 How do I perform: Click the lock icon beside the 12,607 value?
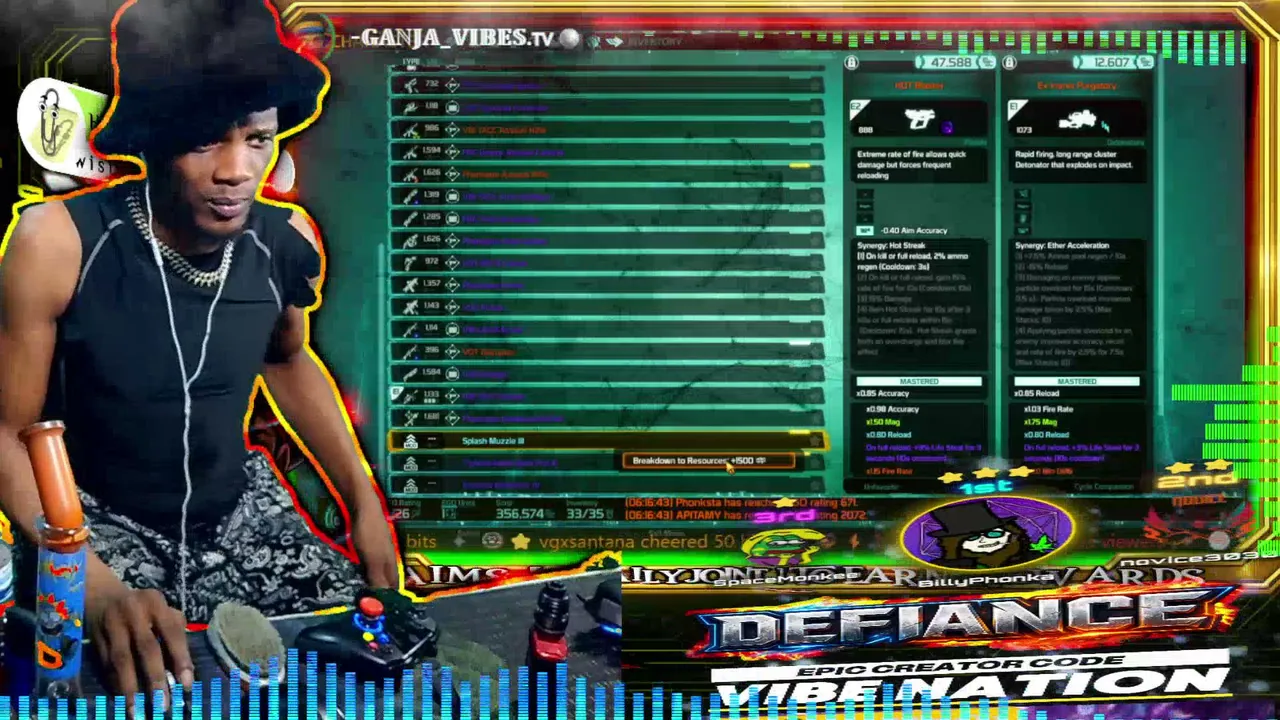pos(1009,63)
